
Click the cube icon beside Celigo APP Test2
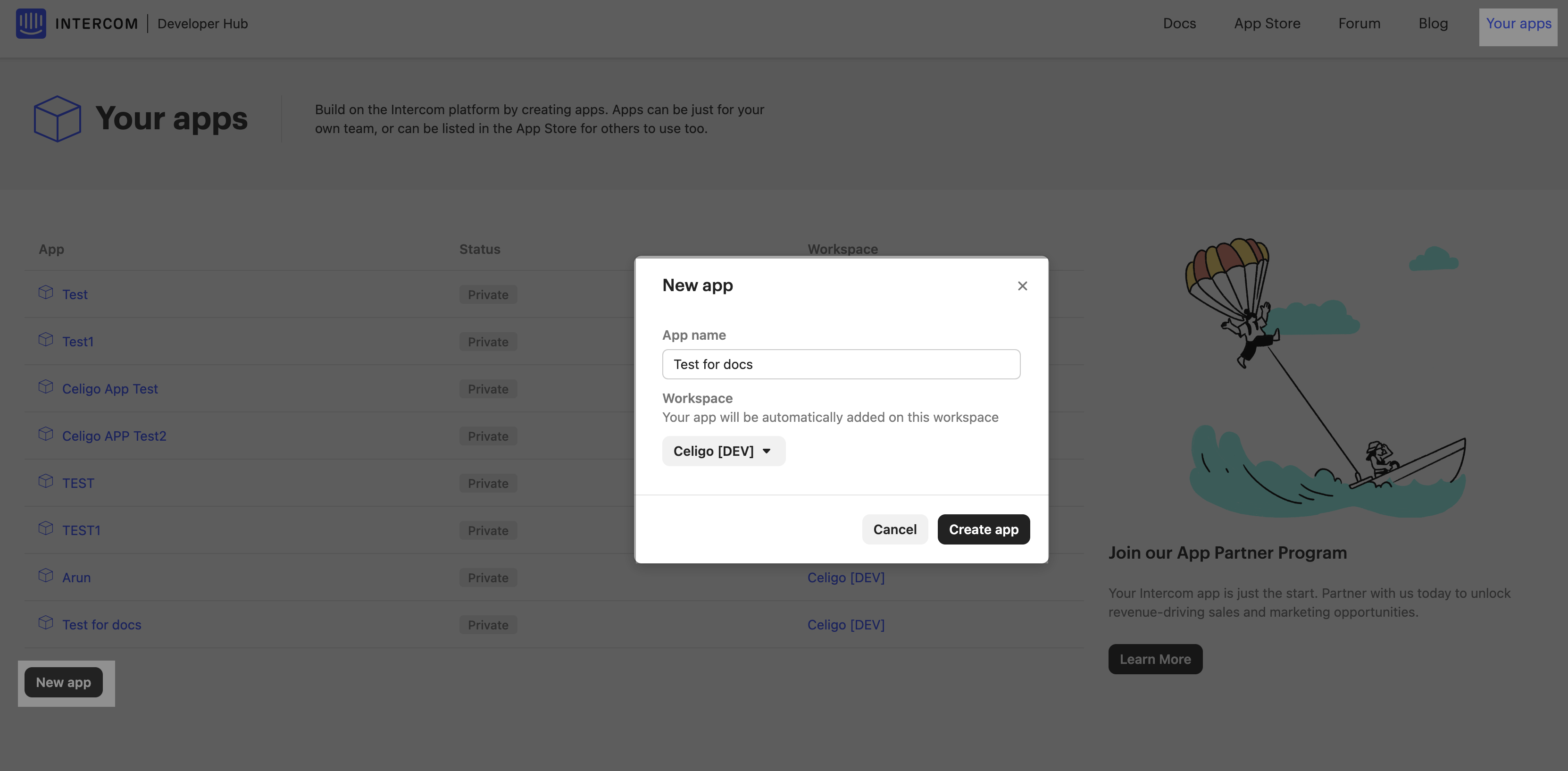(x=46, y=434)
